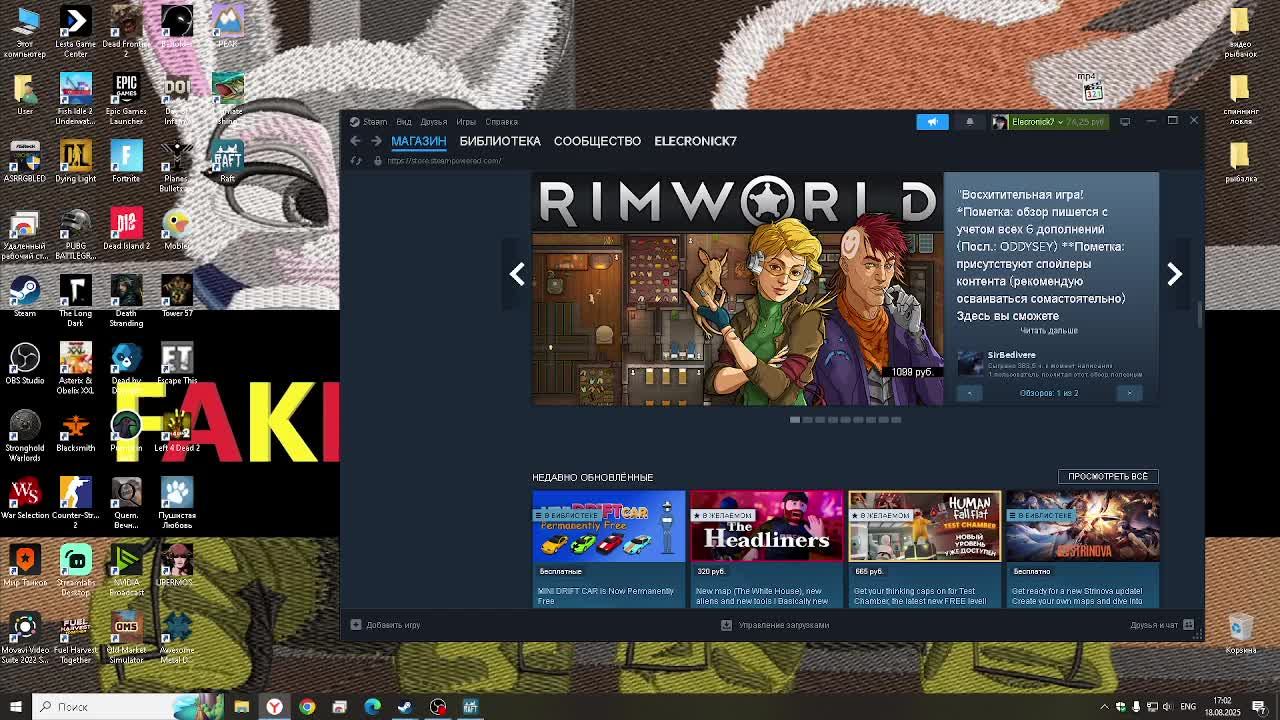
Task: Click the Steam store URL field
Action: (x=444, y=160)
